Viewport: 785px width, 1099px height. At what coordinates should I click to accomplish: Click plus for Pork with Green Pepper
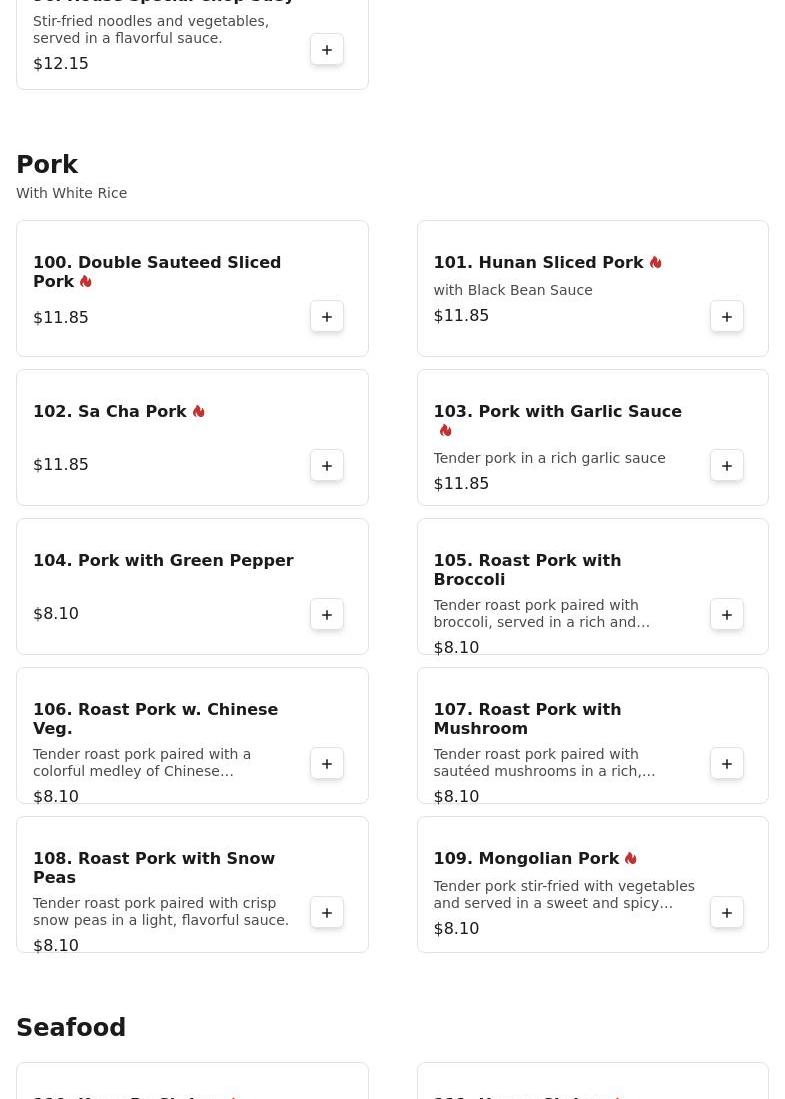coord(327,615)
